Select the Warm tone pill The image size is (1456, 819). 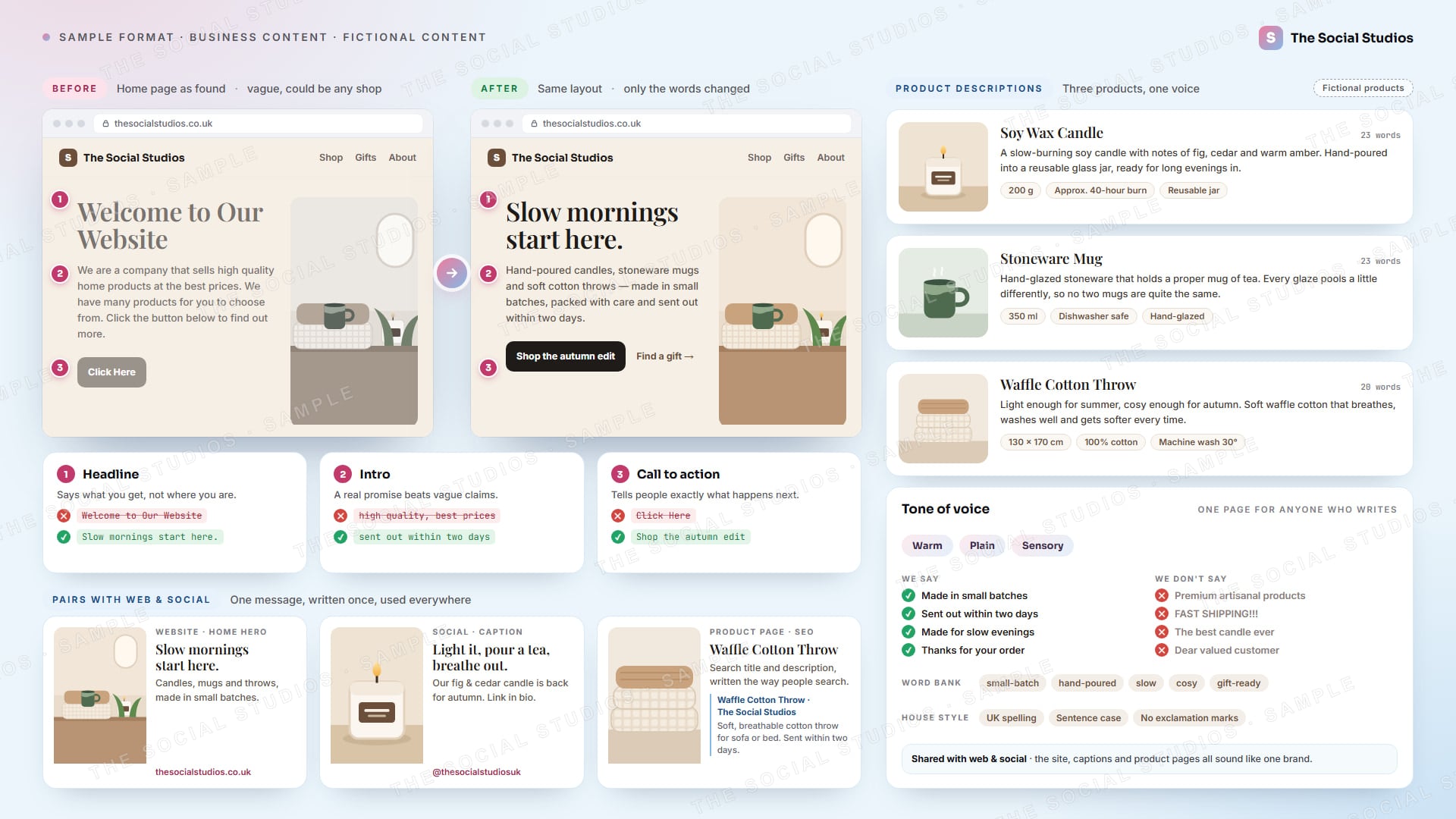coord(927,545)
